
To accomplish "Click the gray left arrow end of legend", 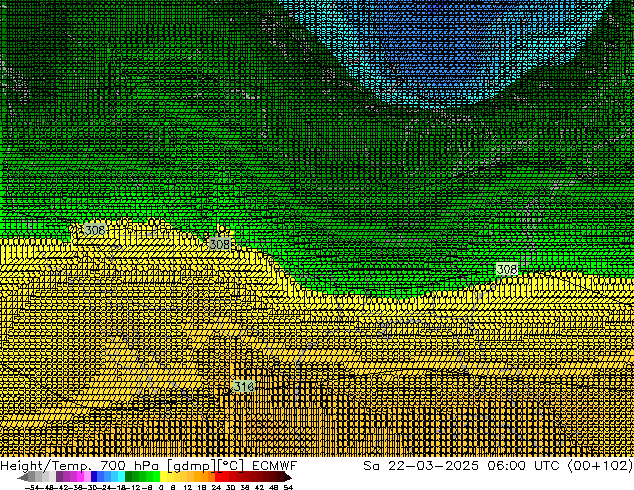I will [x=23, y=477].
